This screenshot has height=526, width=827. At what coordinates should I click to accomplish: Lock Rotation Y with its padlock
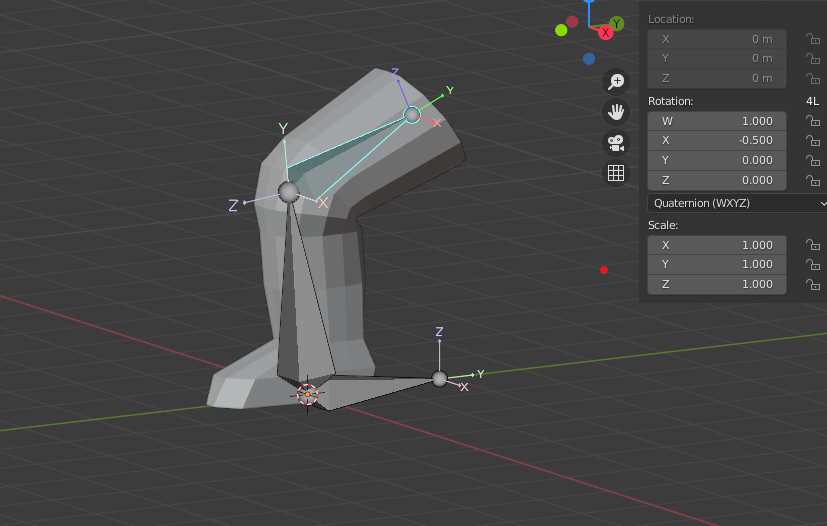pyautogui.click(x=813, y=160)
